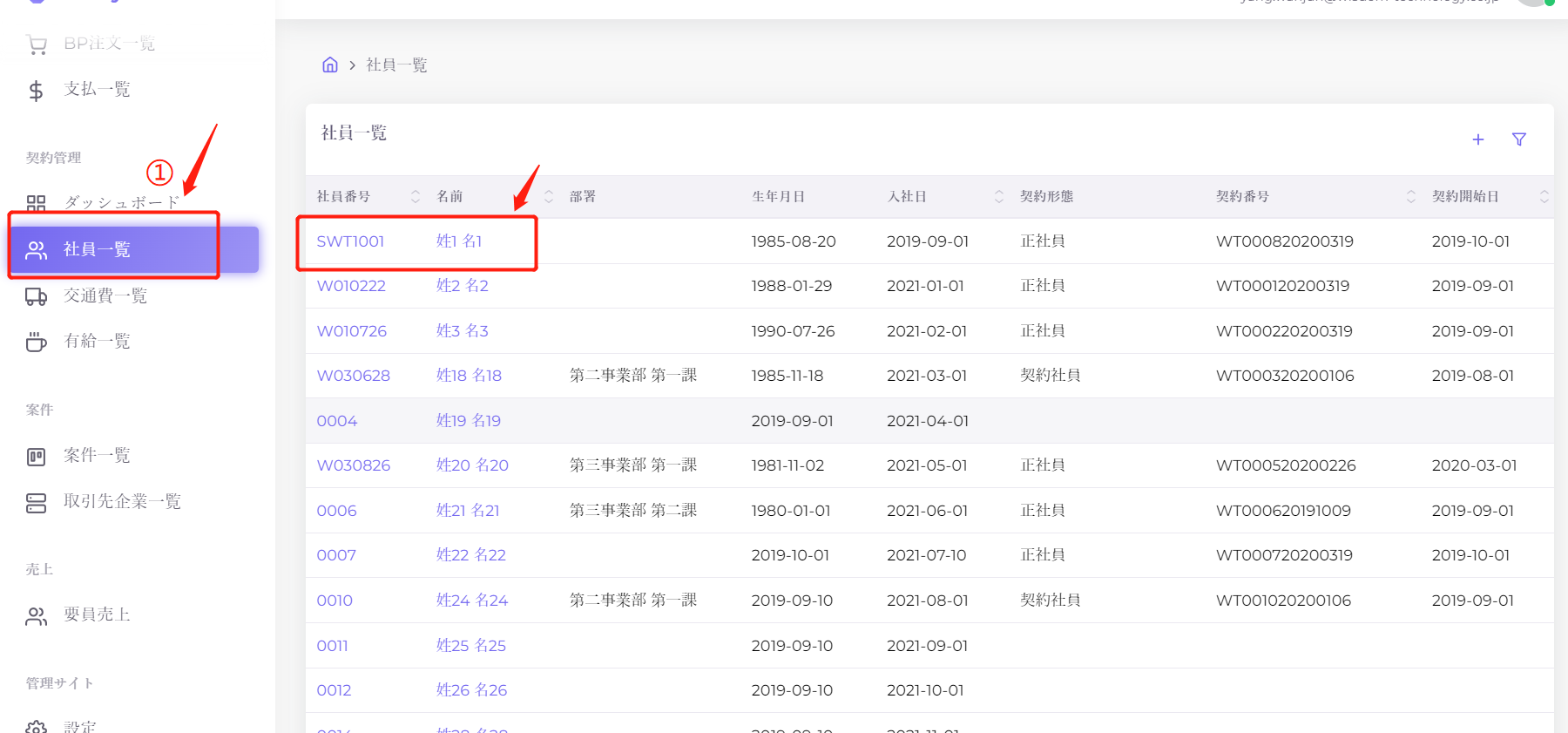Sort table by 社員番号 column
The image size is (1568, 733).
pos(416,197)
